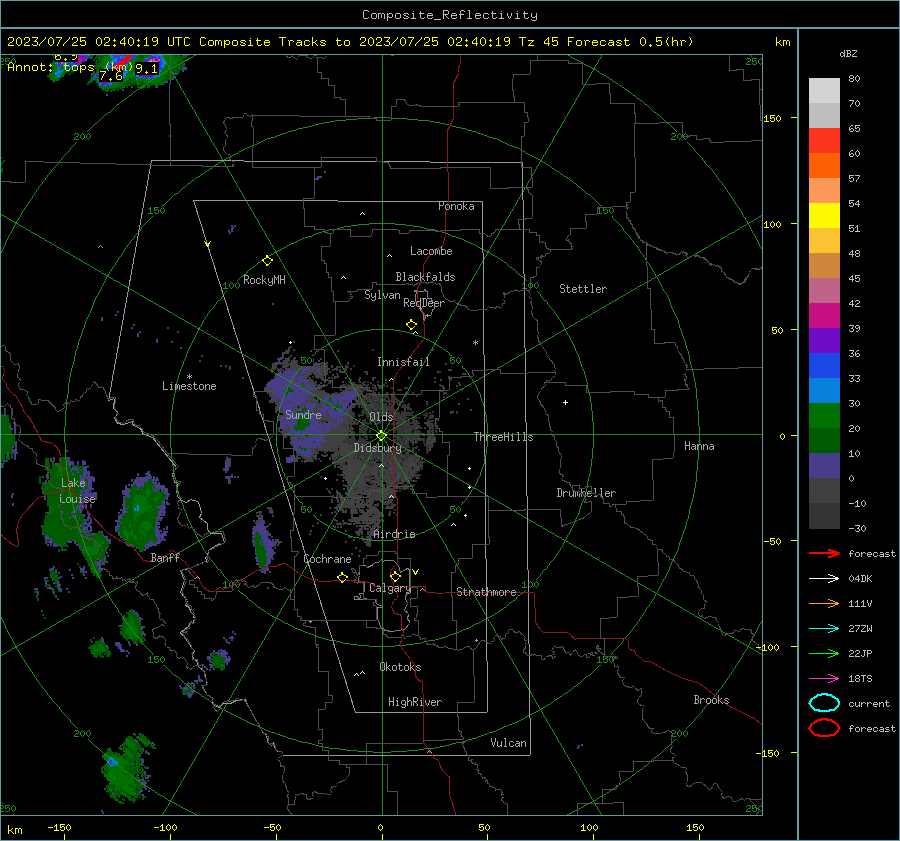Click the Stettler town label
Screen dimensions: 900x841
[x=583, y=289]
